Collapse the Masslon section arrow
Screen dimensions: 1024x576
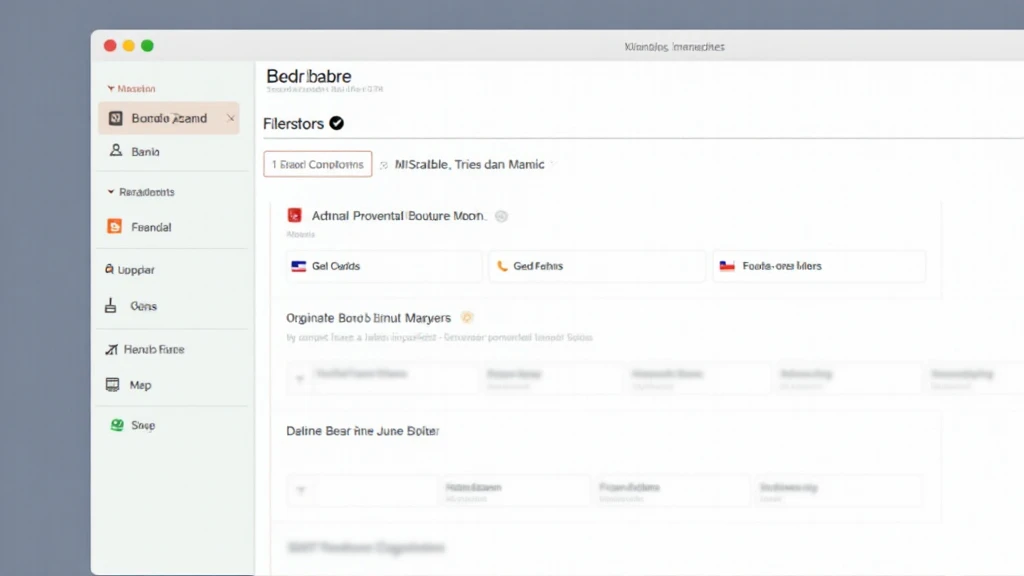110,88
